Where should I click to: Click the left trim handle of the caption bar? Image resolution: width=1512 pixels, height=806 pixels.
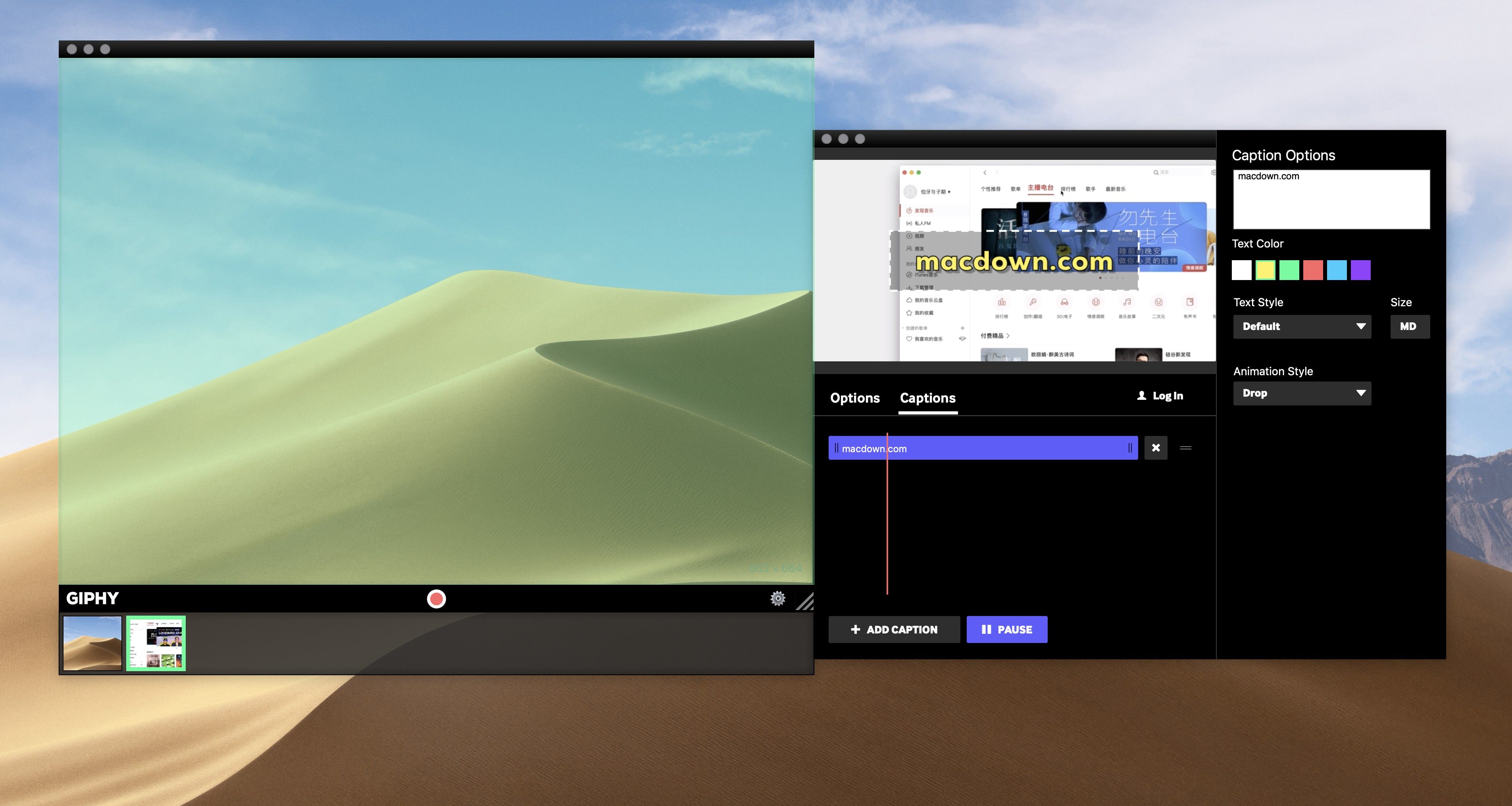837,448
